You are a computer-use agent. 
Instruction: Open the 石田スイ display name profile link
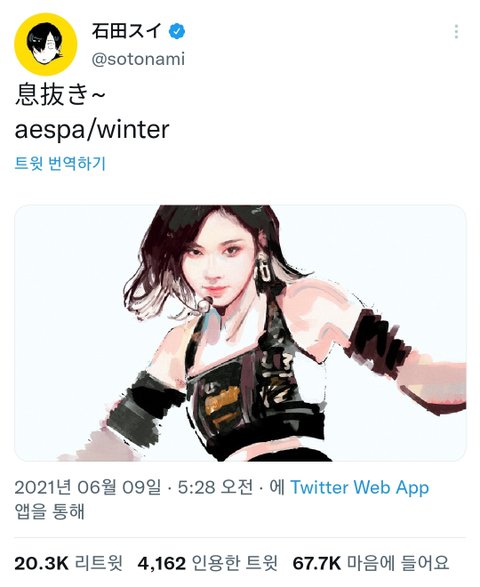point(126,31)
